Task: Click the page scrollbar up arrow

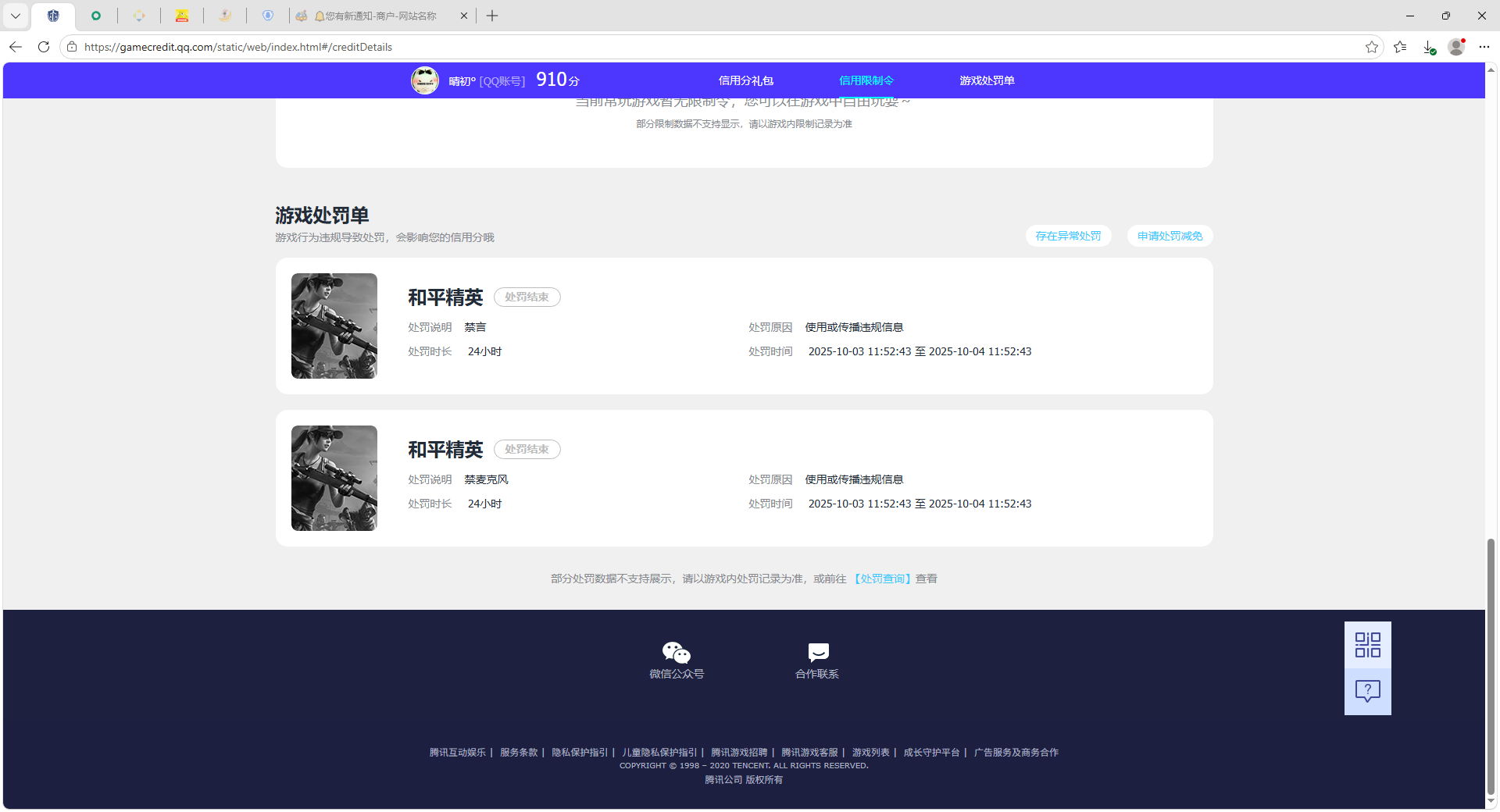Action: (x=1491, y=69)
